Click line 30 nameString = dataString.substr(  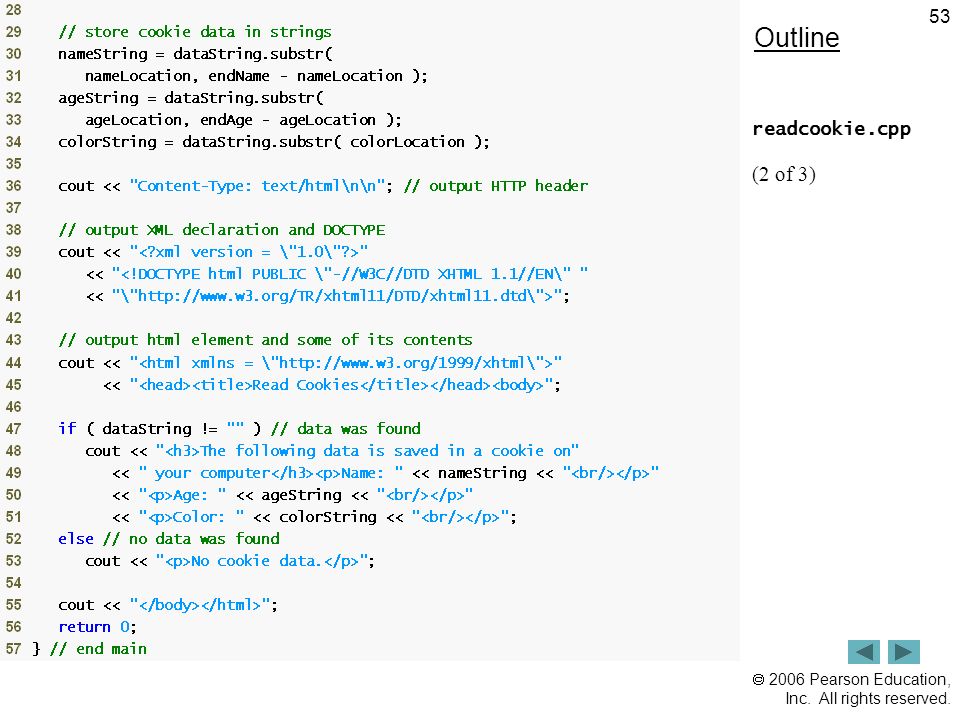(x=195, y=54)
